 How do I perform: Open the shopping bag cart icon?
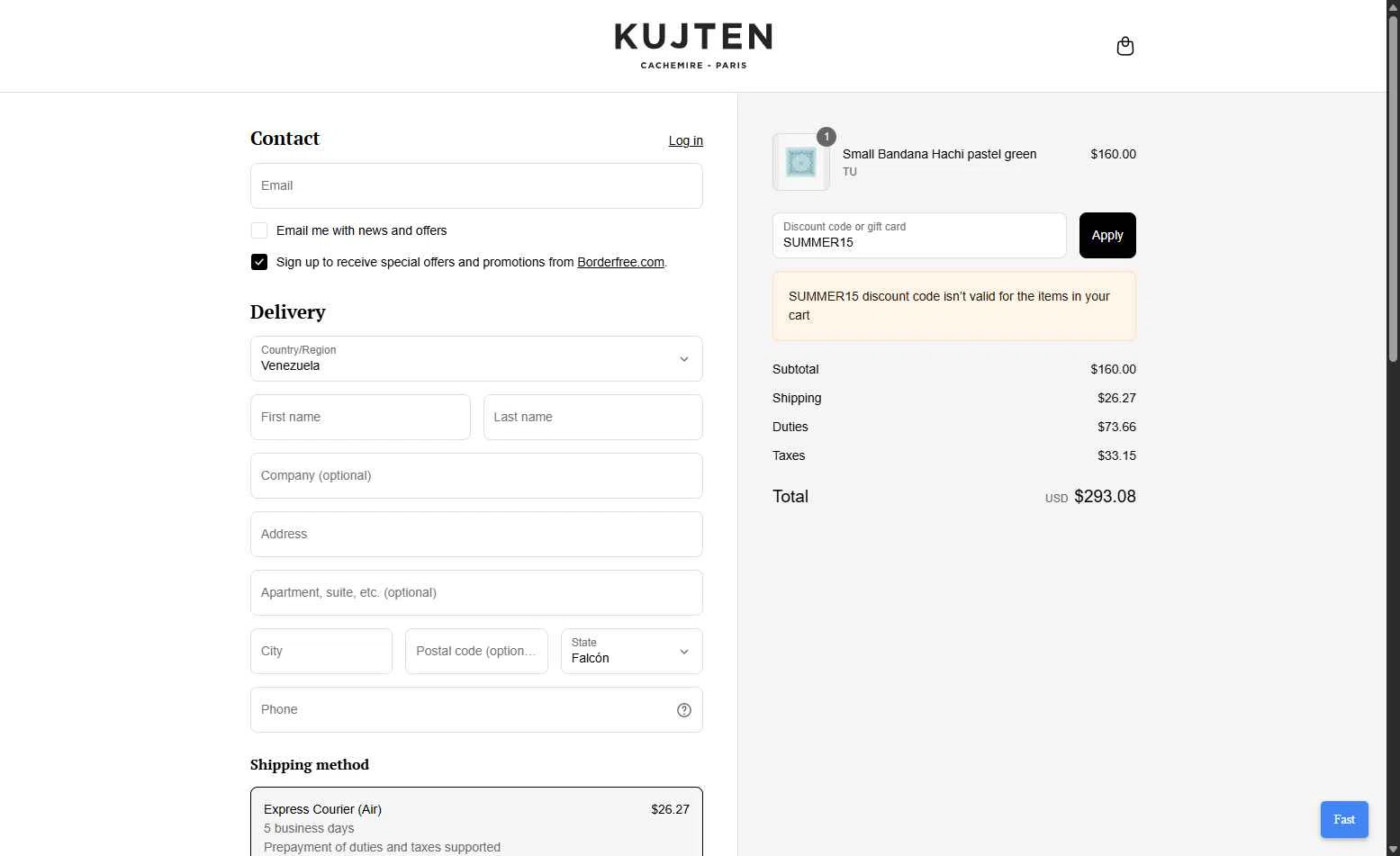[1125, 46]
